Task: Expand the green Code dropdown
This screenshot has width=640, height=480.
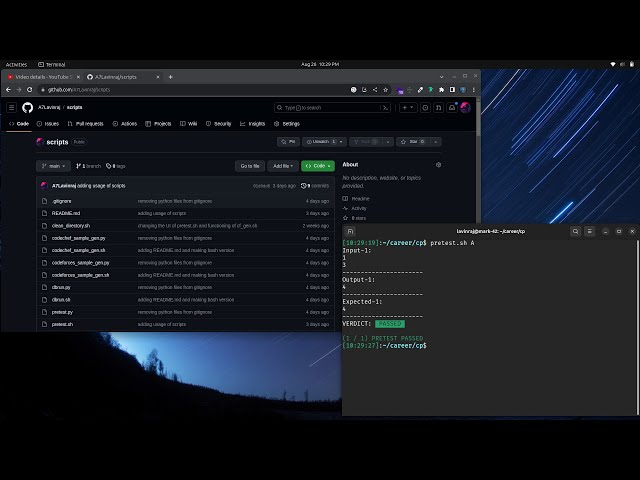Action: 318,166
